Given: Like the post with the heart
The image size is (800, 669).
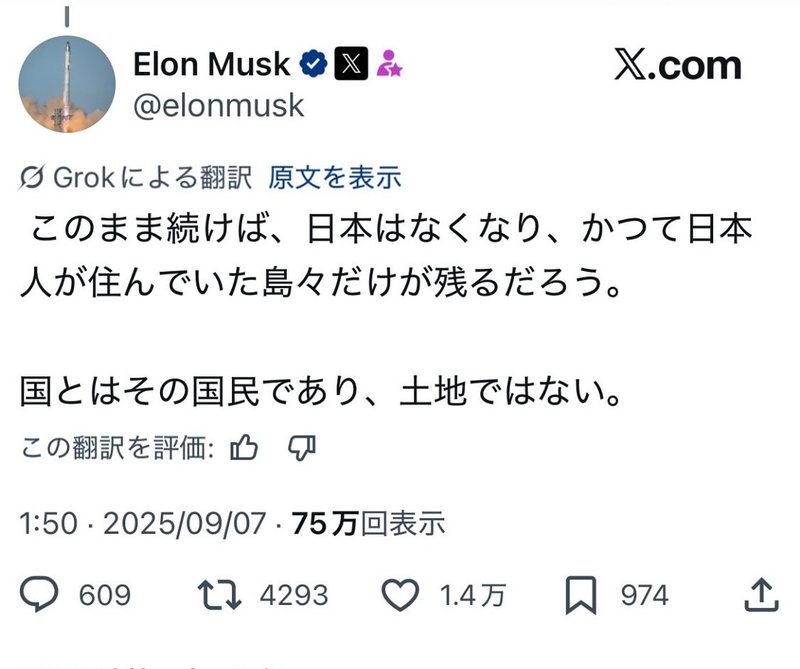Looking at the screenshot, I should pyautogui.click(x=401, y=596).
